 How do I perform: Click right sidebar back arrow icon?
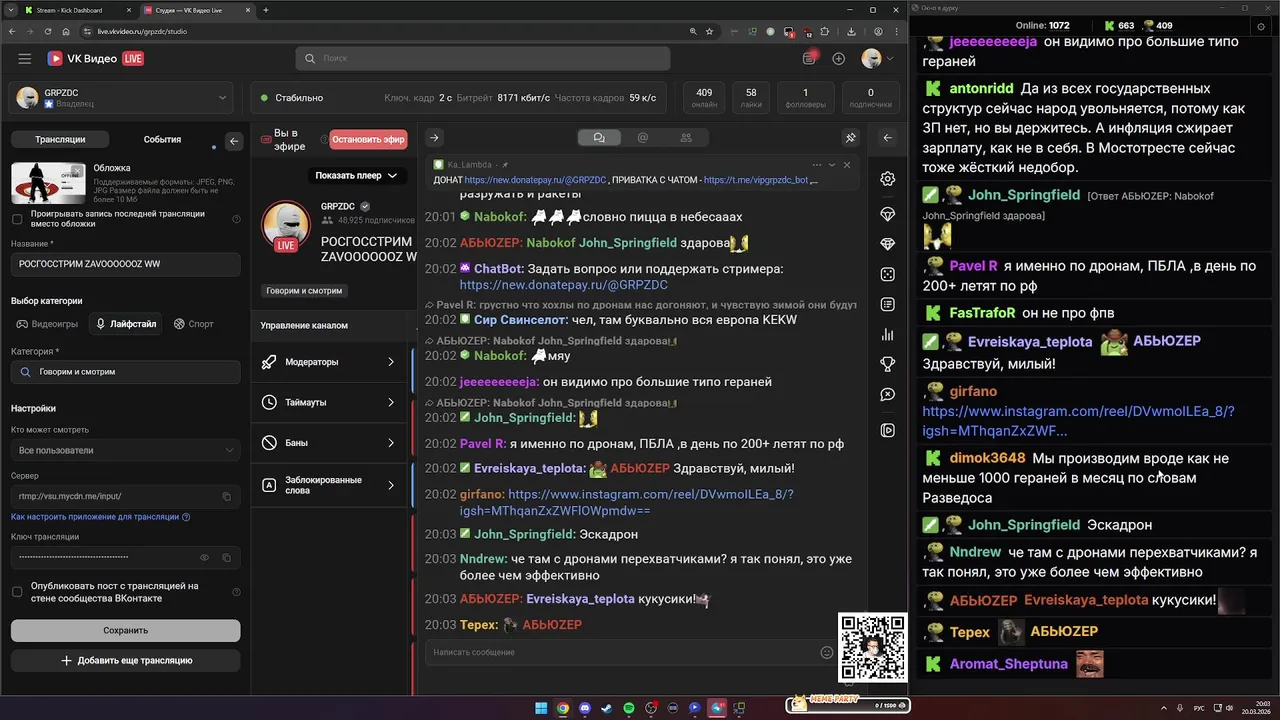click(887, 138)
